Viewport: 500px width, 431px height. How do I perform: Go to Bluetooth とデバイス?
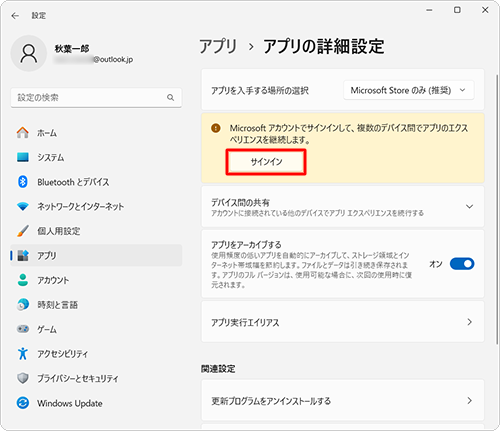tap(96, 182)
